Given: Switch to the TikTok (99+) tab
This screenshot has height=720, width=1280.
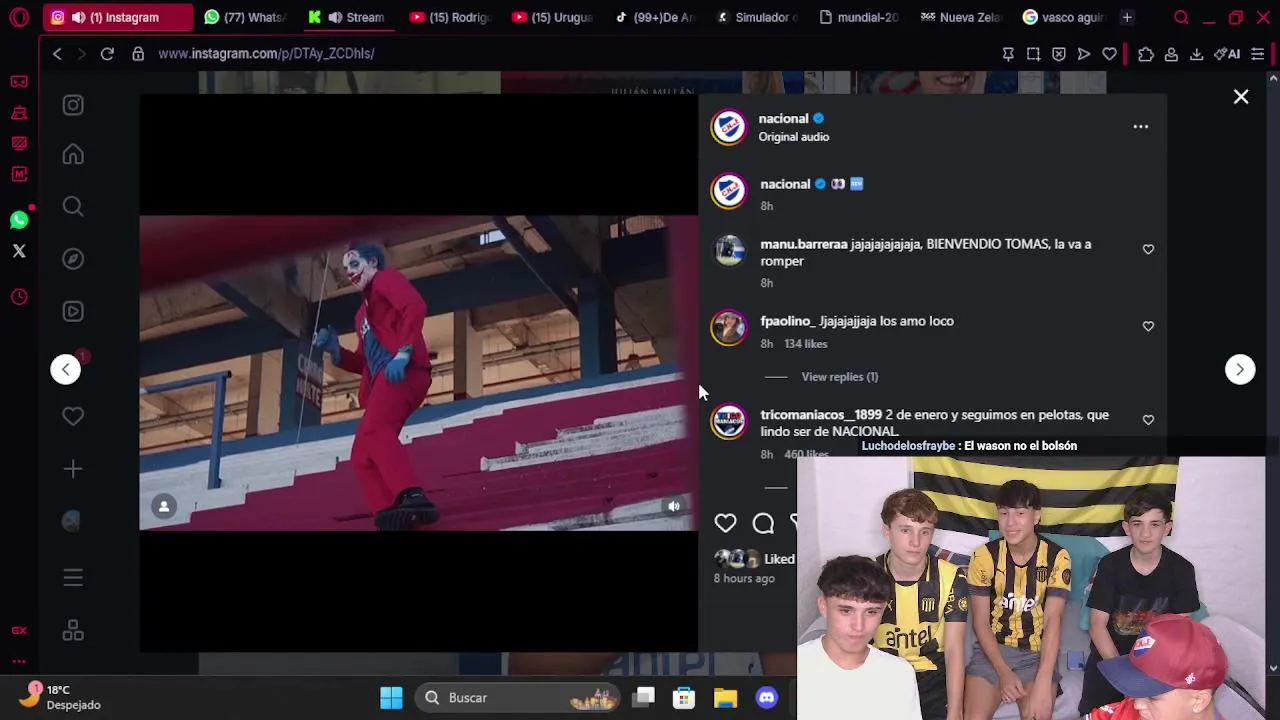Looking at the screenshot, I should coord(653,17).
